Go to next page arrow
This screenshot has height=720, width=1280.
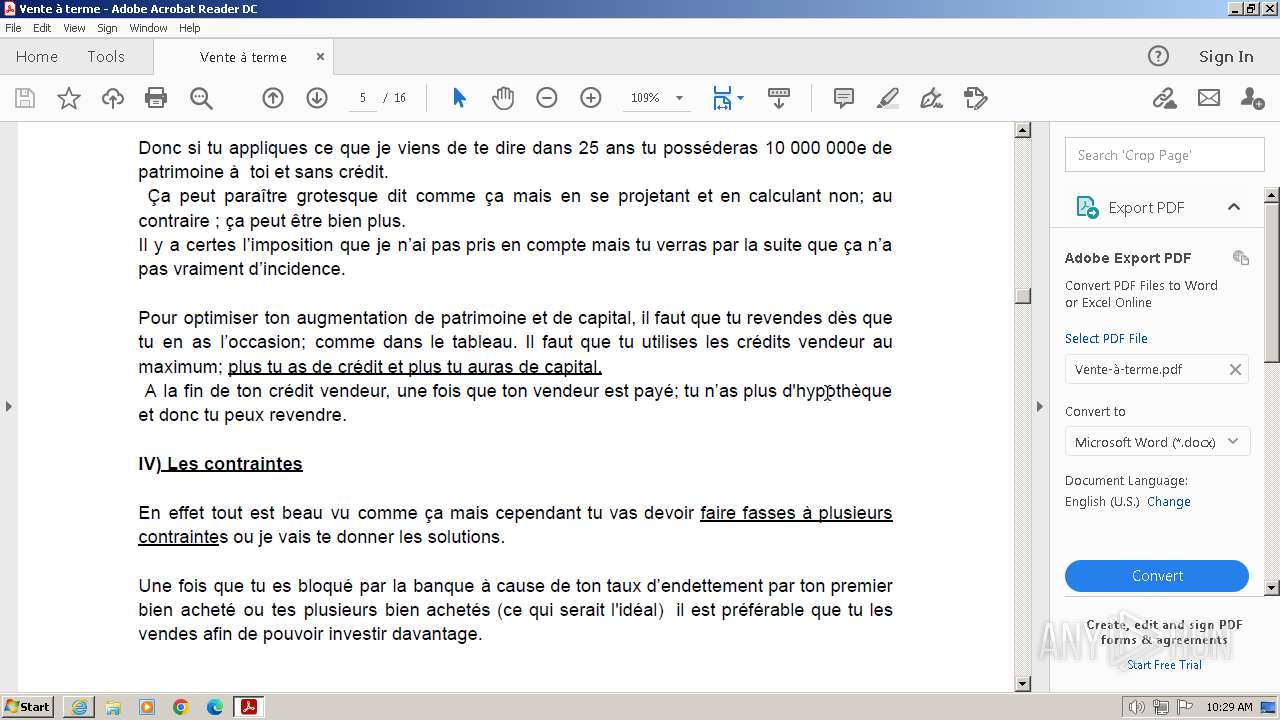[x=317, y=98]
